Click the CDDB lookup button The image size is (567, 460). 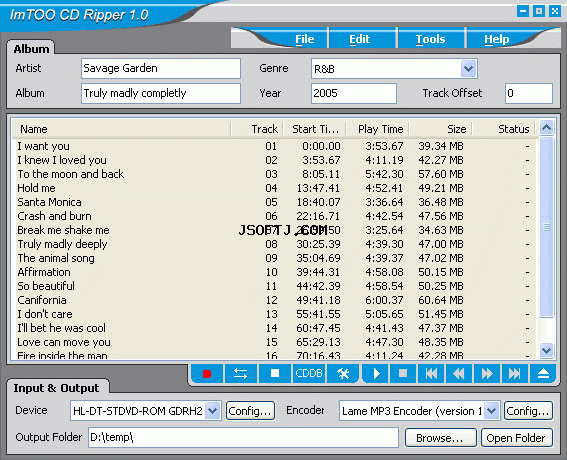[308, 373]
